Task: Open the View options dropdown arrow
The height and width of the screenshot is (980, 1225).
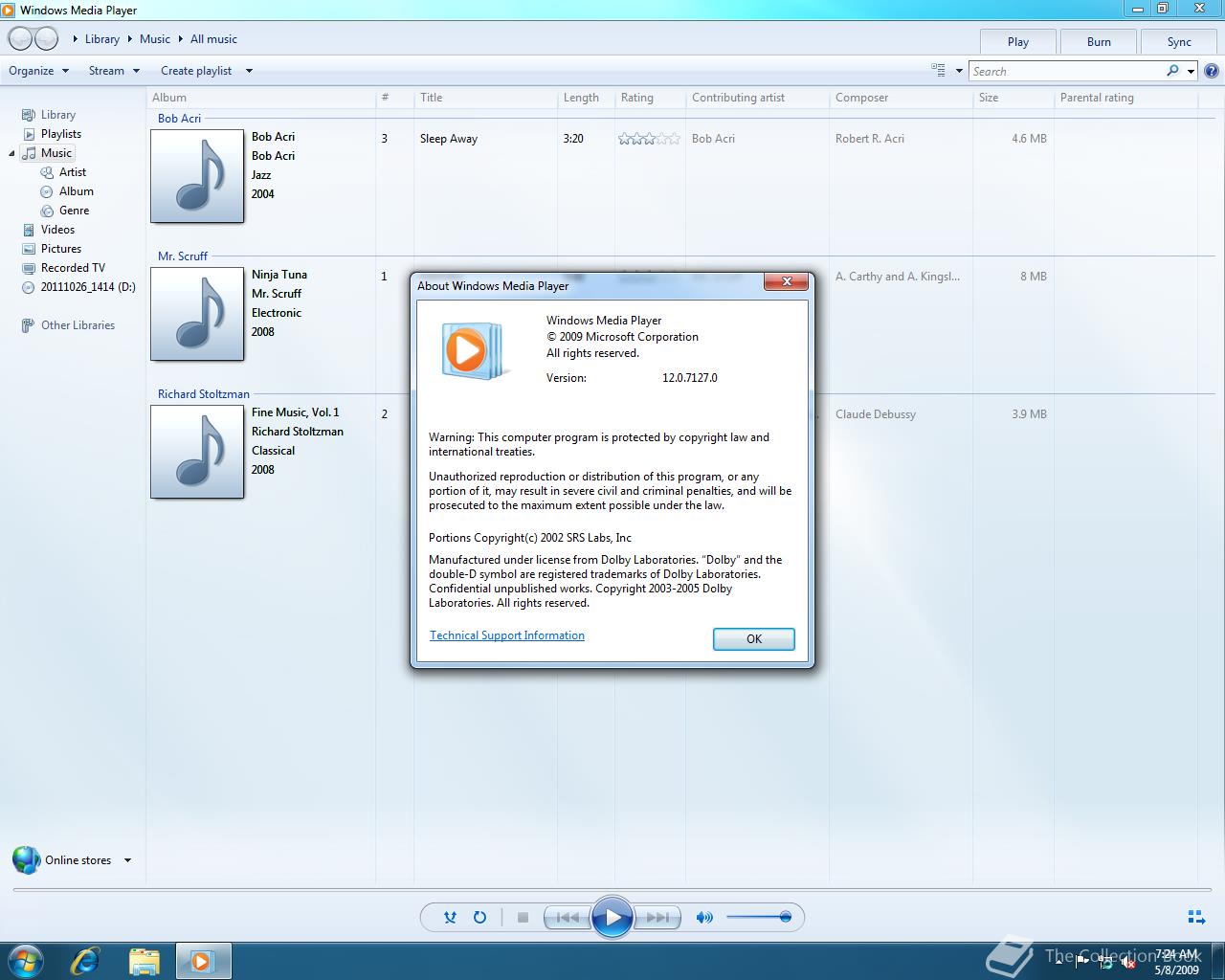Action: pos(959,71)
